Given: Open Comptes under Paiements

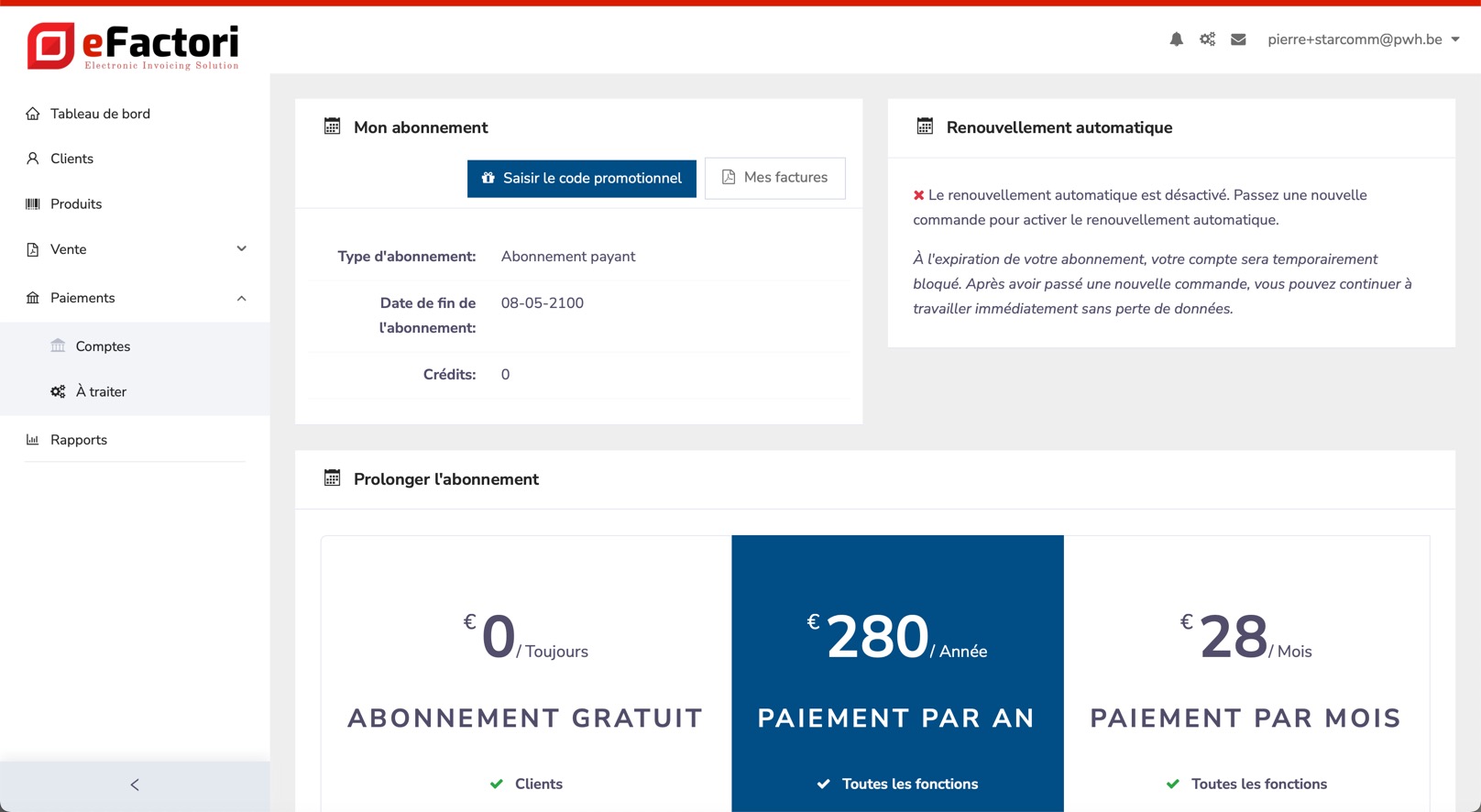Looking at the screenshot, I should (x=103, y=346).
